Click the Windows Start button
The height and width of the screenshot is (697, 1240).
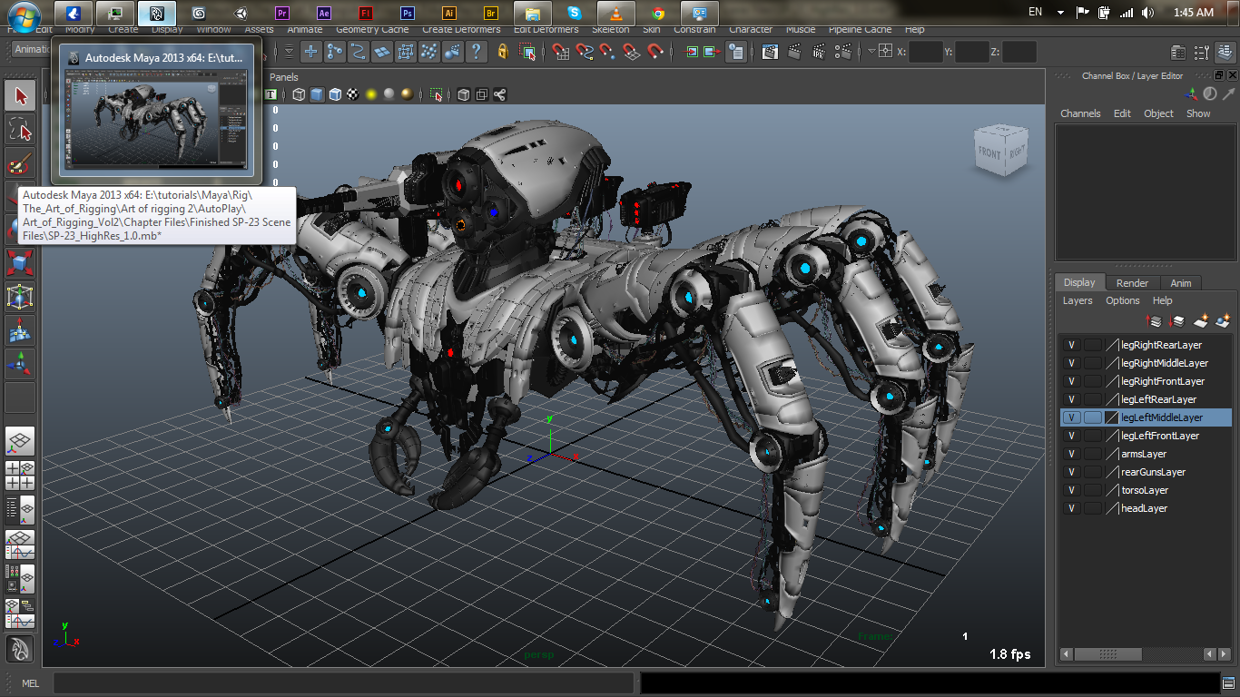23,15
